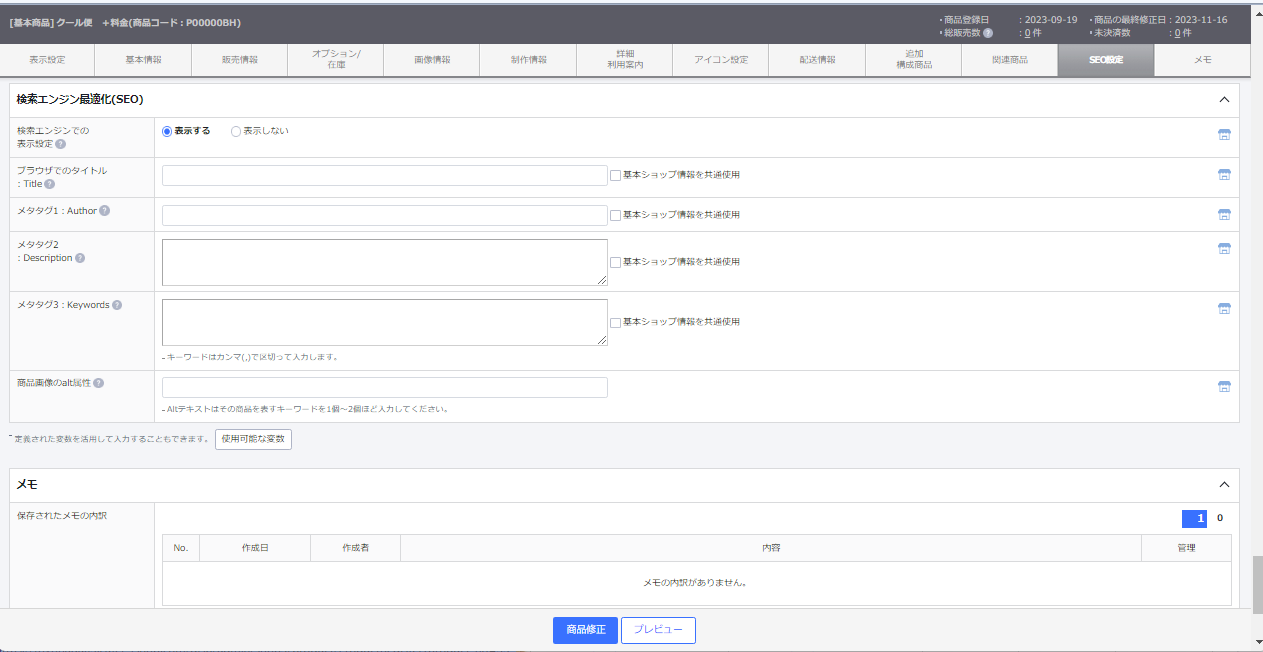Image resolution: width=1263 pixels, height=652 pixels.
Task: Focus the 商品画像のalt属性 input field
Action: (x=385, y=387)
